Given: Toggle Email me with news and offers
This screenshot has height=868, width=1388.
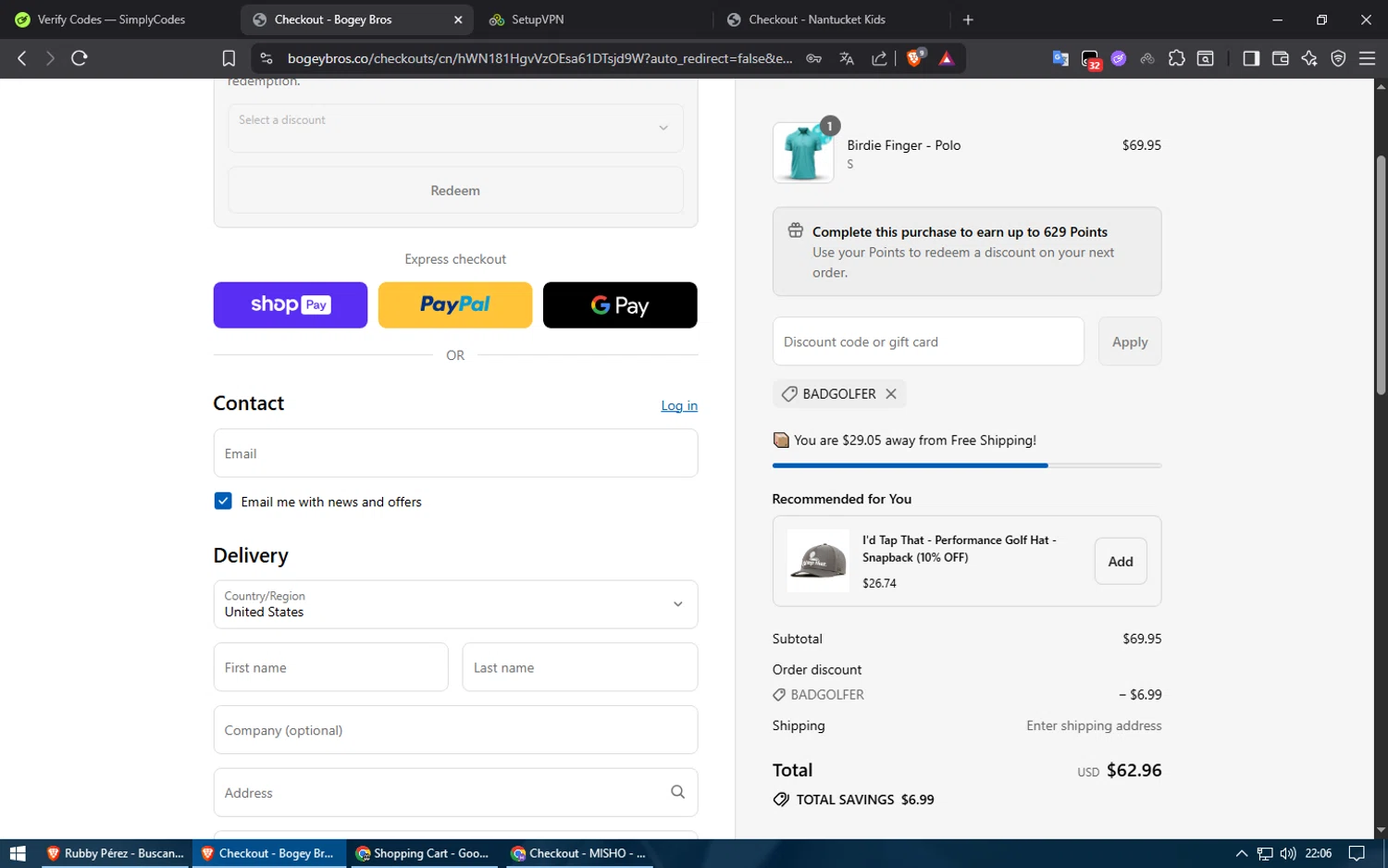Looking at the screenshot, I should [x=223, y=502].
